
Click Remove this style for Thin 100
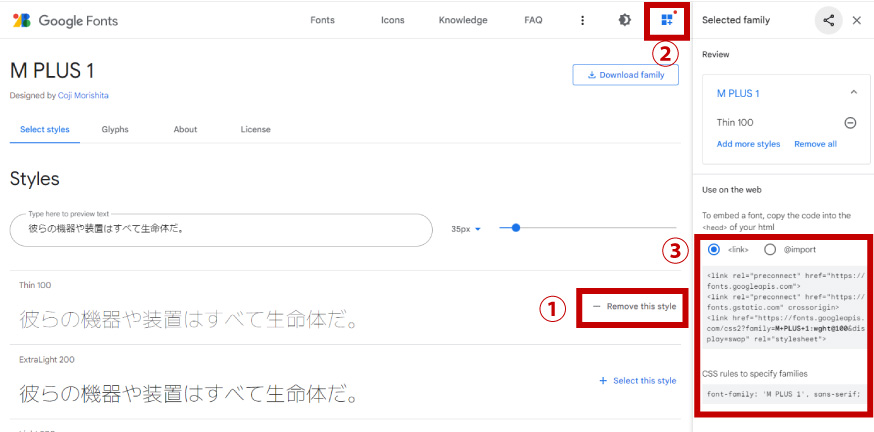(x=634, y=306)
